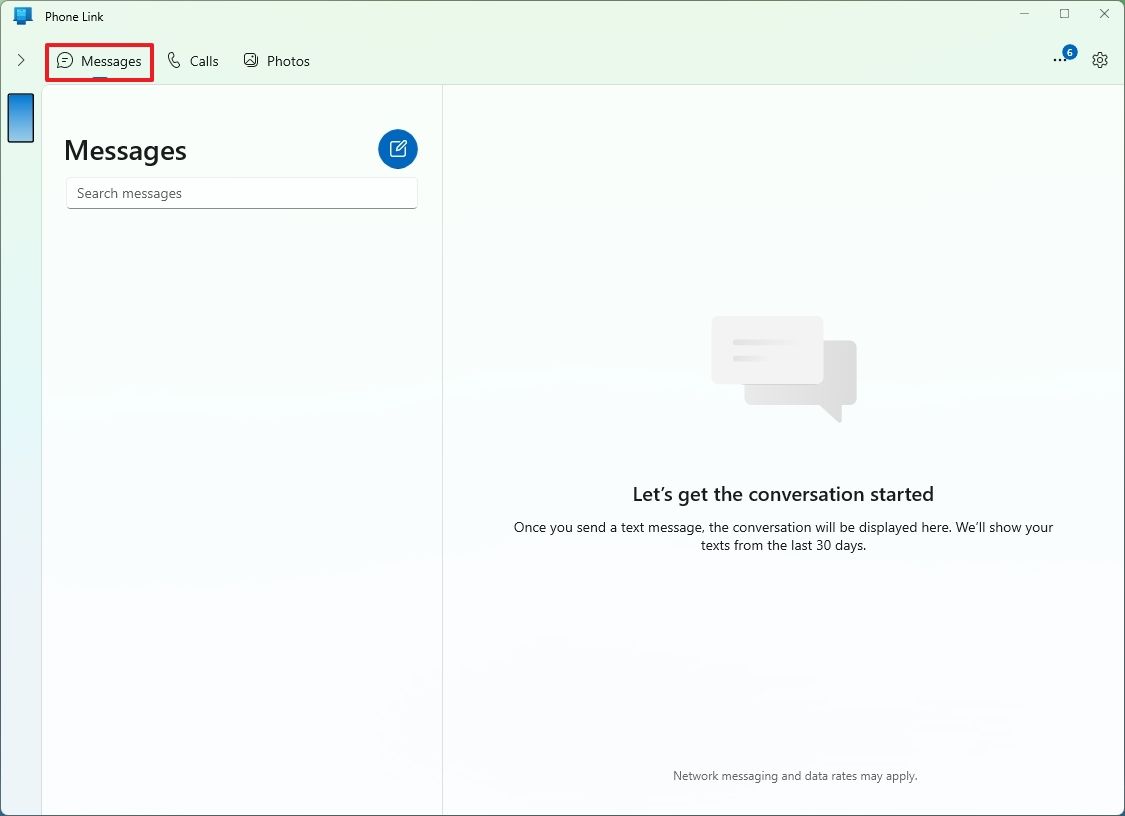View notifications via the ellipsis icon

point(1060,60)
